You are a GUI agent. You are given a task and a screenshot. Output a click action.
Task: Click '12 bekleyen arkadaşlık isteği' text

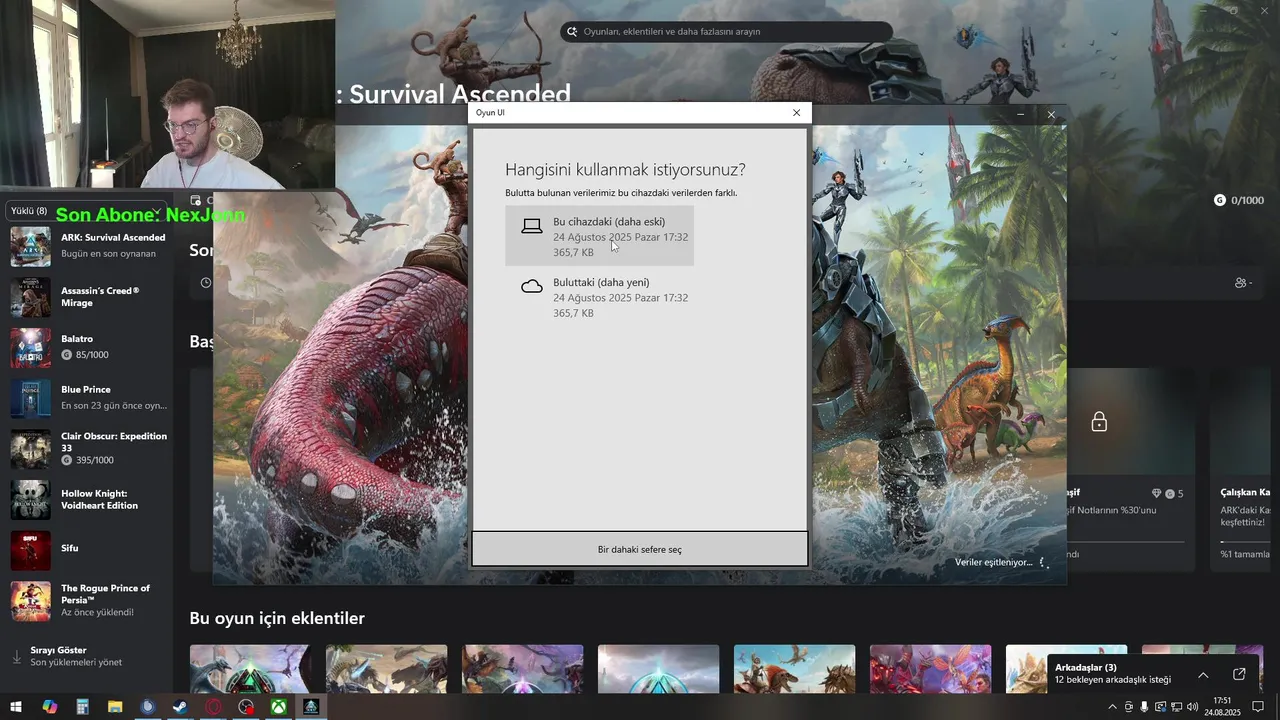(1112, 680)
